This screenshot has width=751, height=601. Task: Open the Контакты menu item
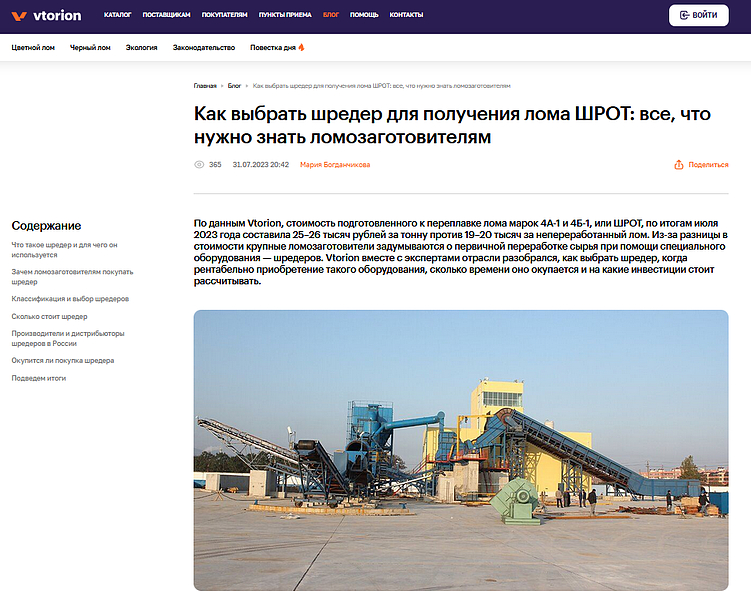[x=406, y=15]
